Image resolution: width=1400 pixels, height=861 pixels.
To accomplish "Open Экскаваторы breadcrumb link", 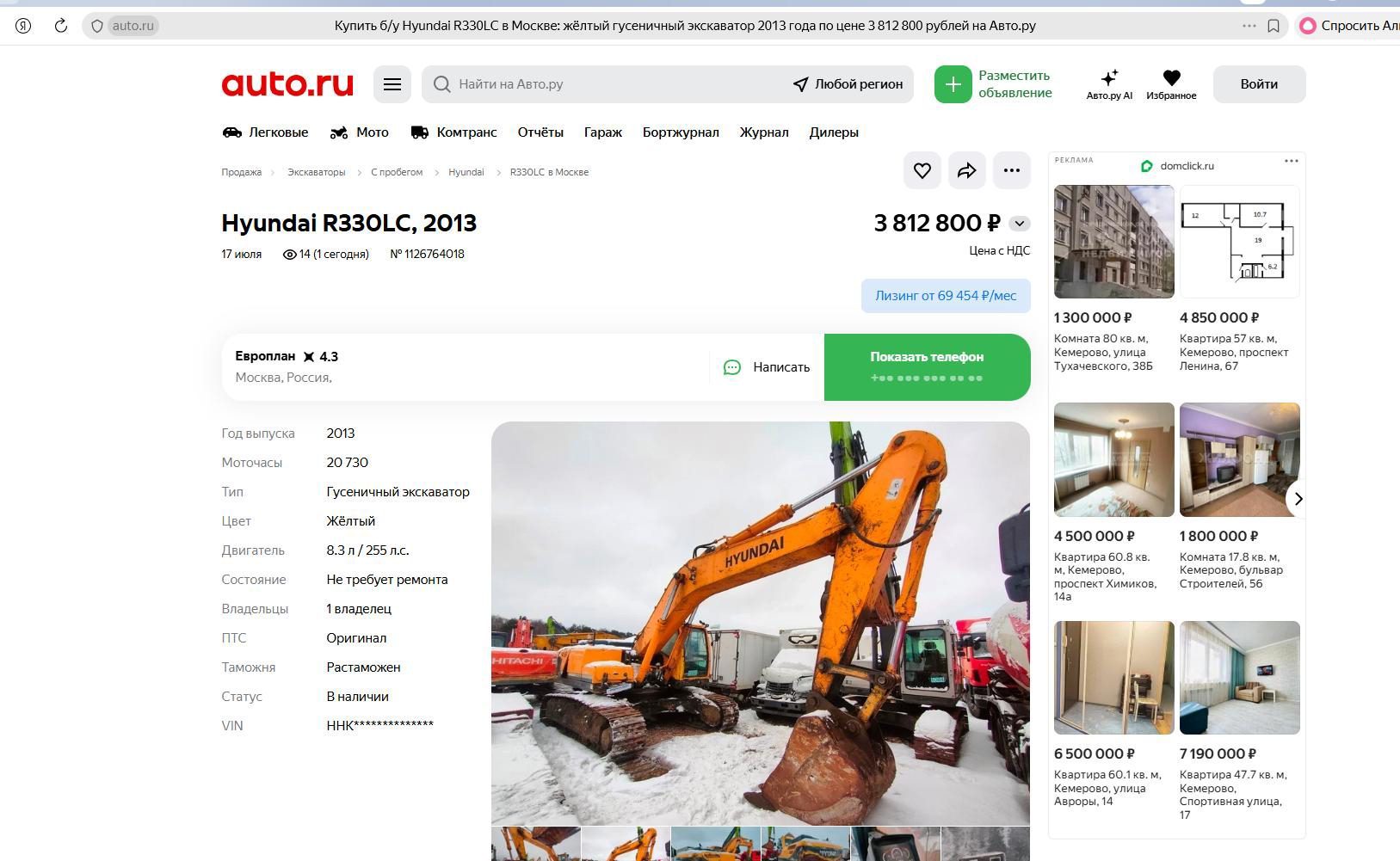I will (316, 172).
